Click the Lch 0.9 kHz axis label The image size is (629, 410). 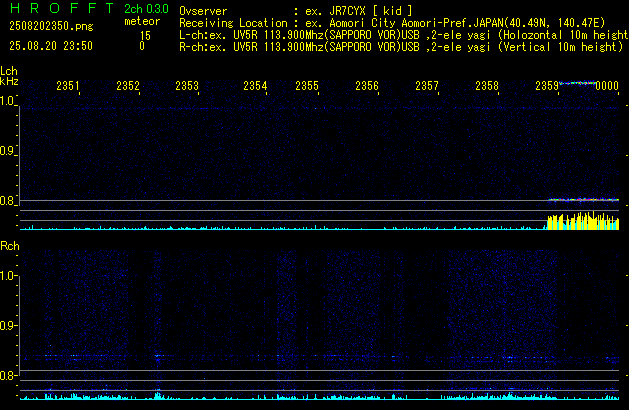[7, 151]
